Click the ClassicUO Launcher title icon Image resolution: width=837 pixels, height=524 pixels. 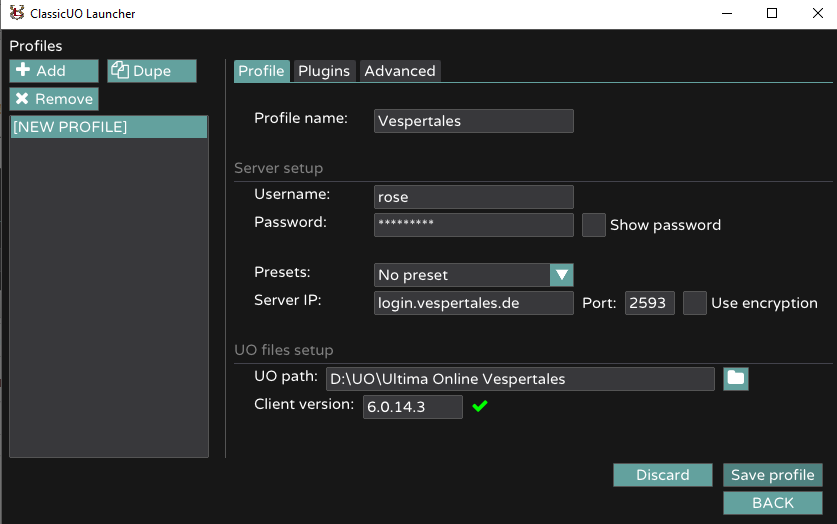point(17,13)
